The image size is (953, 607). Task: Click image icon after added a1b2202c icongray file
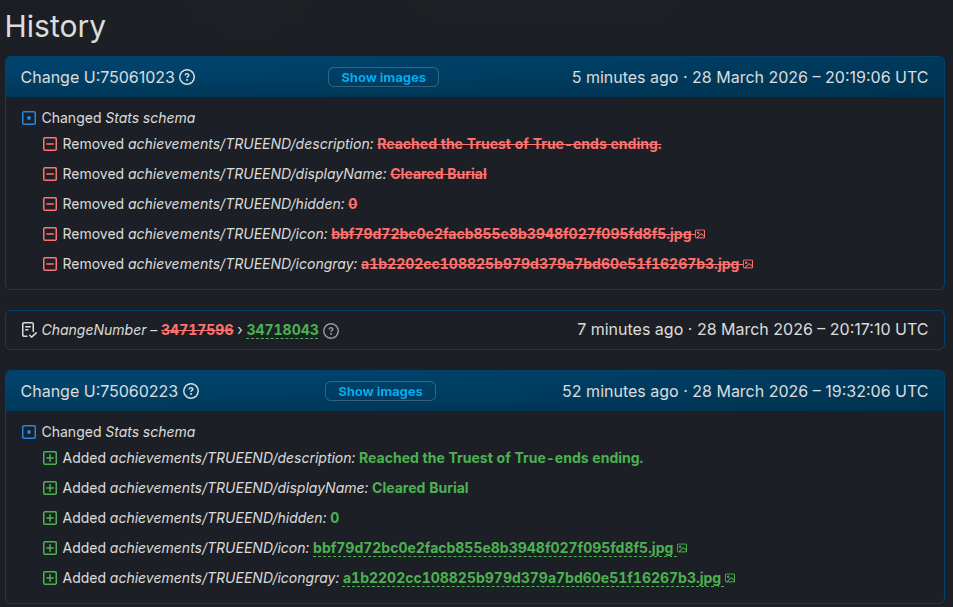(x=731, y=578)
